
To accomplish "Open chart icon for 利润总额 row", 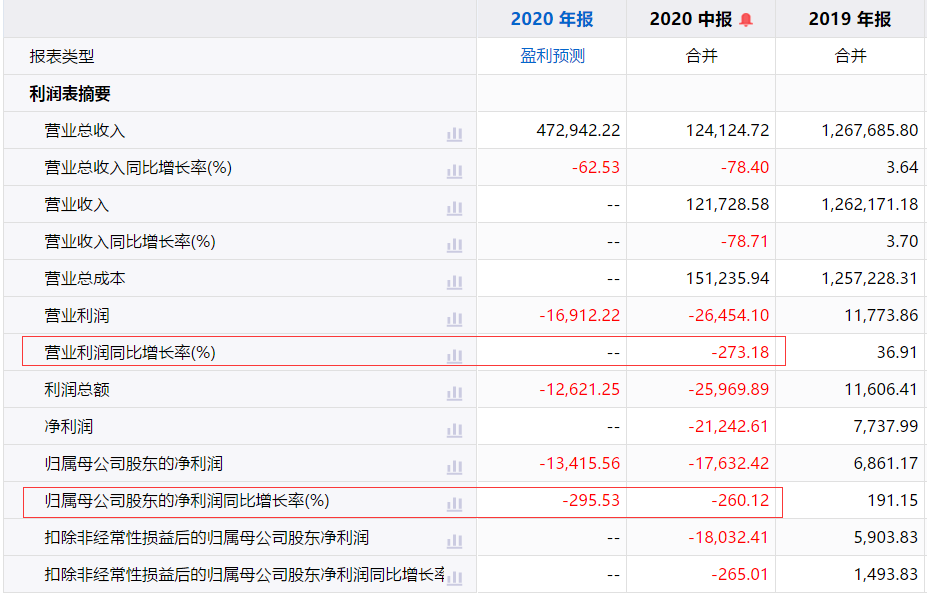I will [454, 393].
